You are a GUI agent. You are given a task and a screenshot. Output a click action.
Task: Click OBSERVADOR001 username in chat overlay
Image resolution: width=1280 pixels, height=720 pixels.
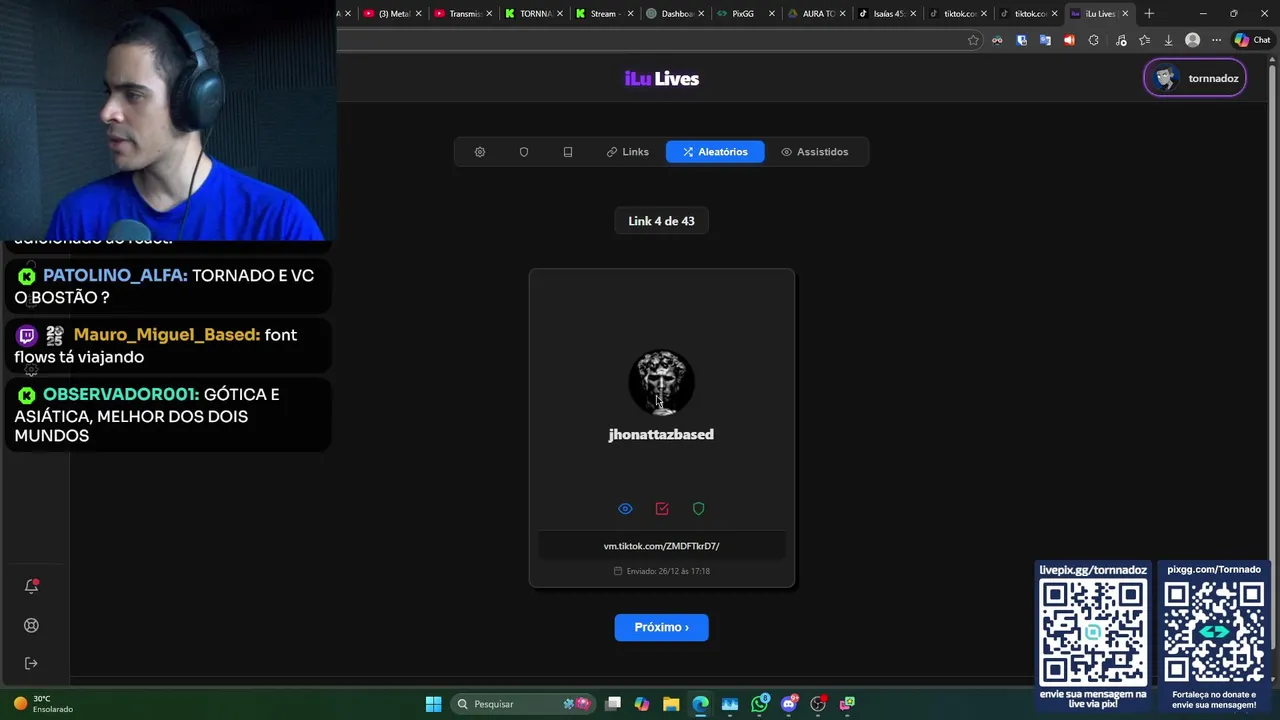coord(121,395)
